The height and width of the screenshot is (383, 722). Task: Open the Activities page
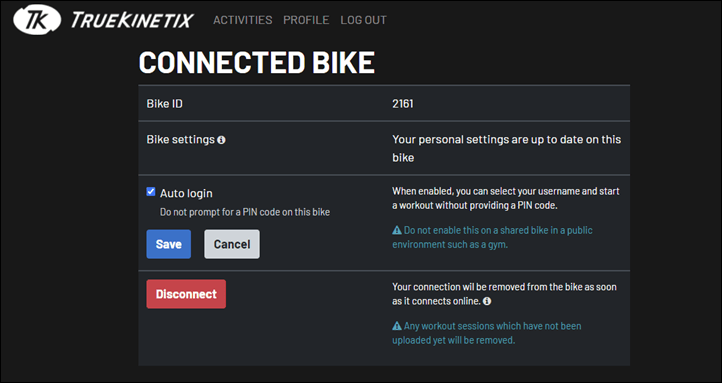pos(243,20)
